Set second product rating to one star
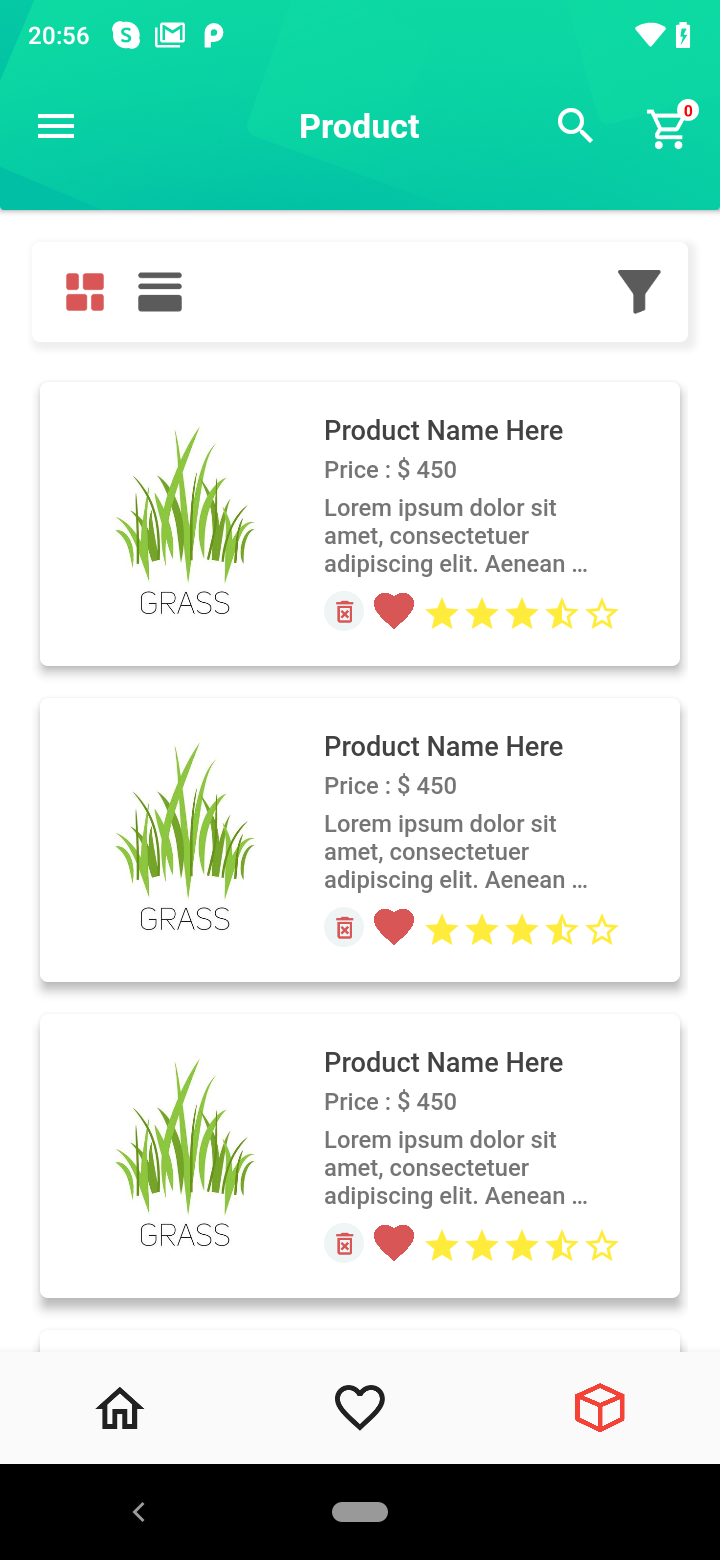Viewport: 720px width, 1560px height. pyautogui.click(x=442, y=930)
